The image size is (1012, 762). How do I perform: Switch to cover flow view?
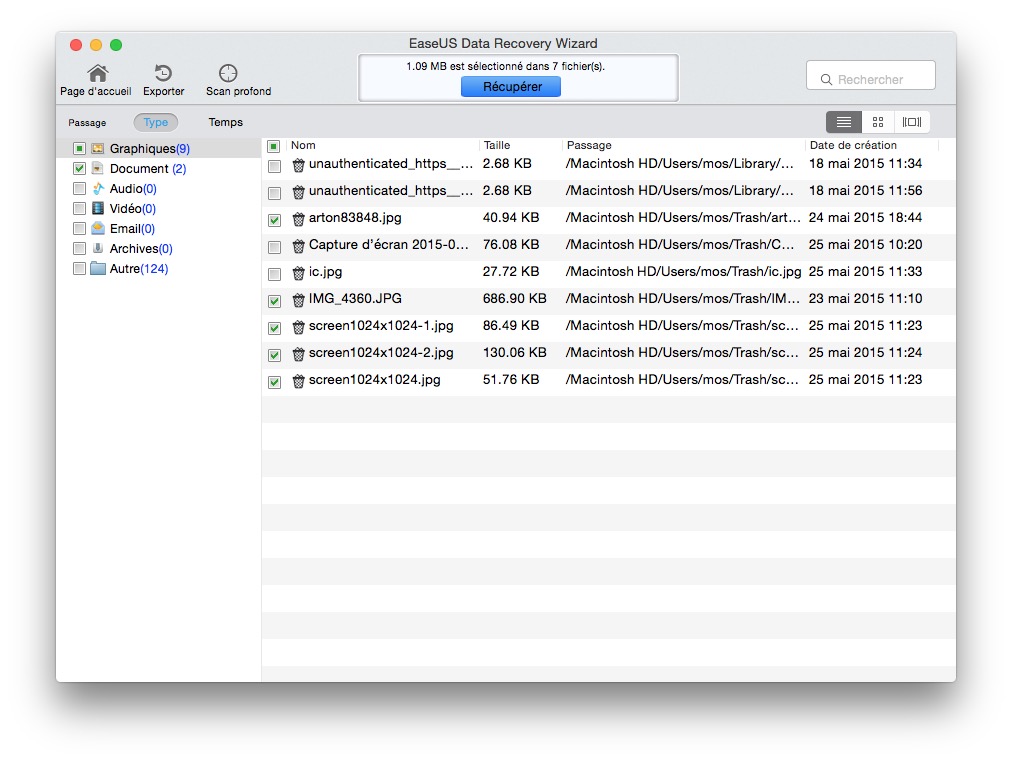912,122
